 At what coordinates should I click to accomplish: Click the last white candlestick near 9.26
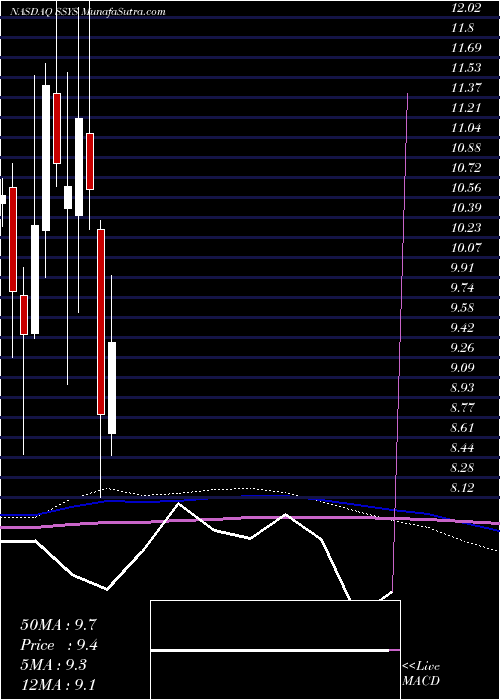click(112, 388)
